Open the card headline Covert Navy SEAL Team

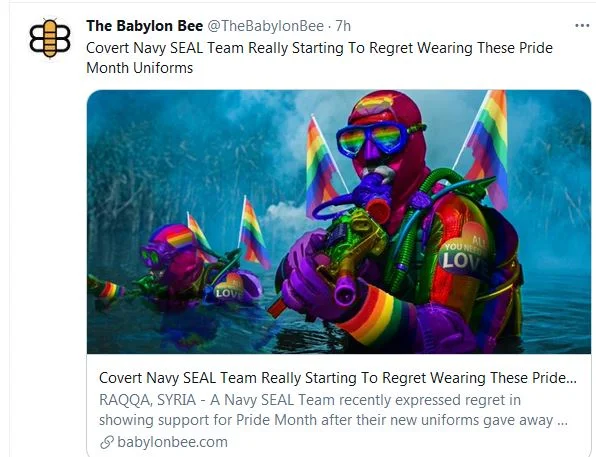pyautogui.click(x=338, y=378)
